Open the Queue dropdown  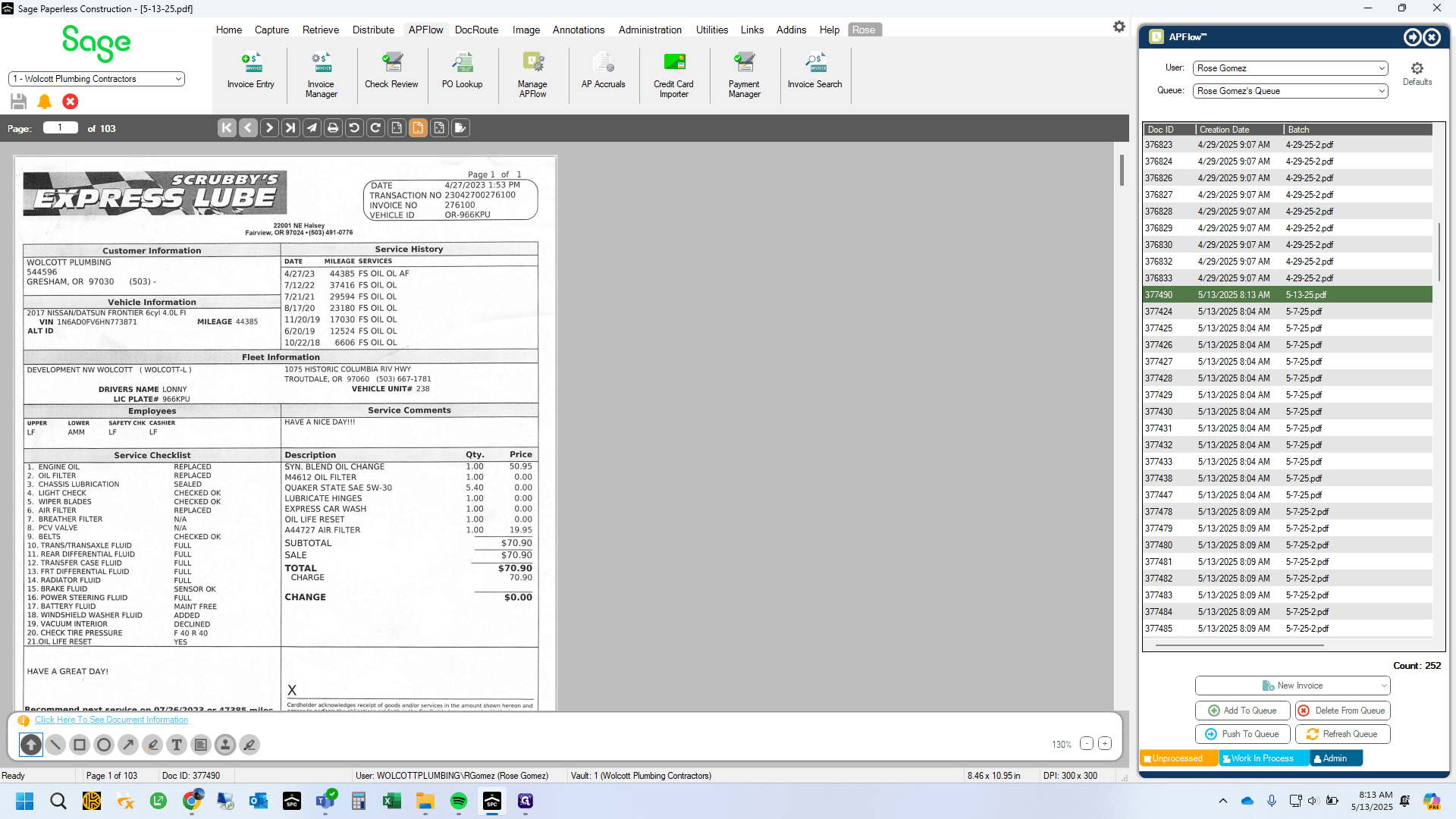click(1291, 91)
